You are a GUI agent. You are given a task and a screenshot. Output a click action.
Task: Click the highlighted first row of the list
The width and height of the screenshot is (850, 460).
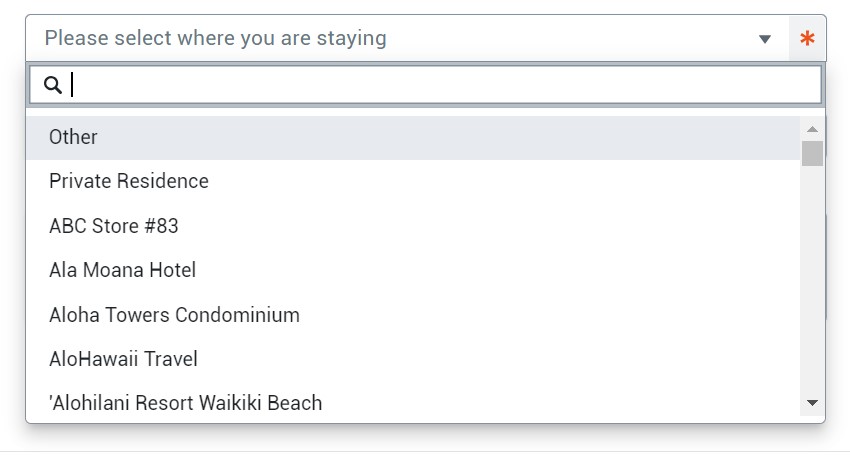click(x=400, y=137)
